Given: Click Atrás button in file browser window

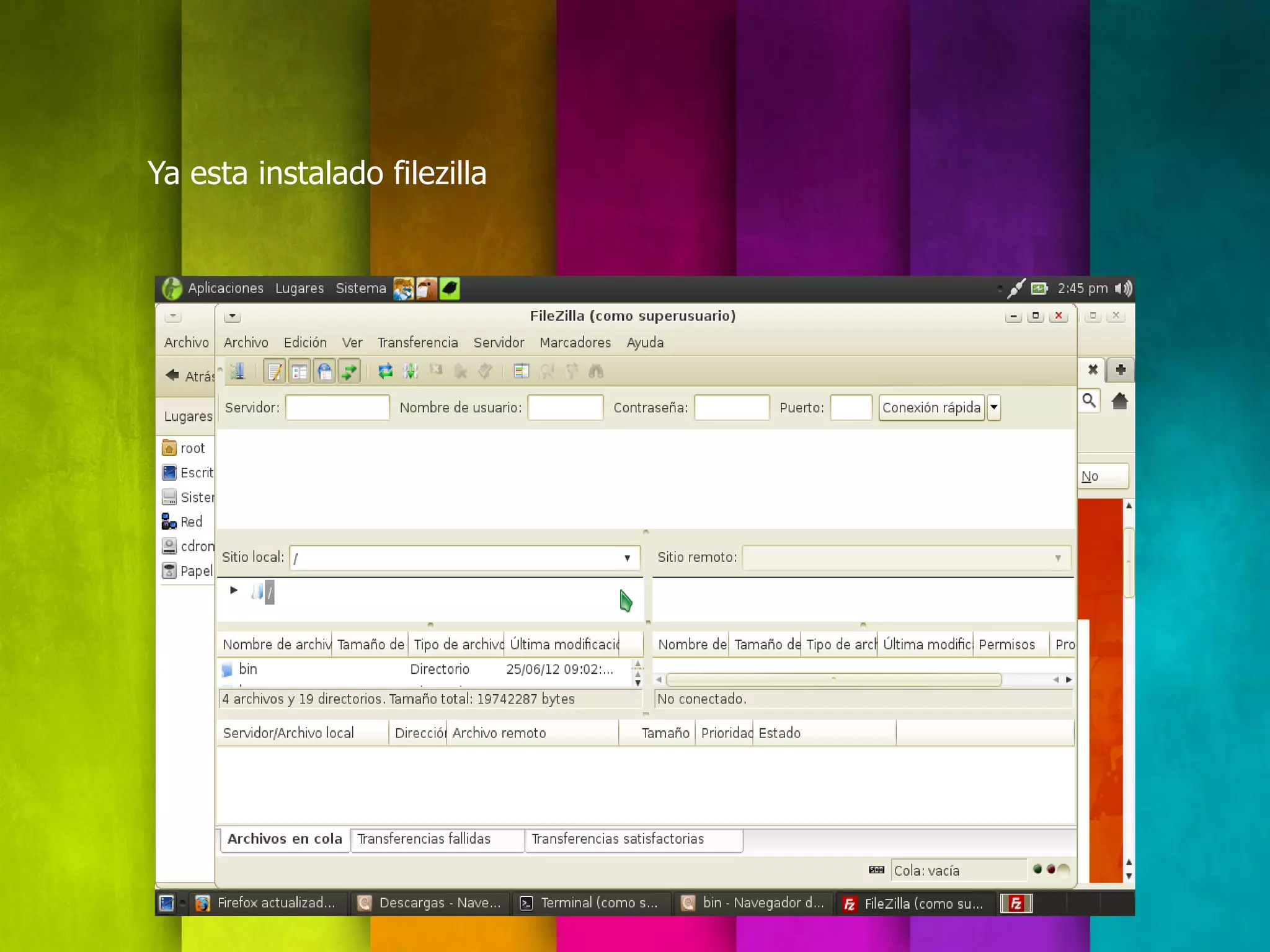Looking at the screenshot, I should [x=190, y=376].
